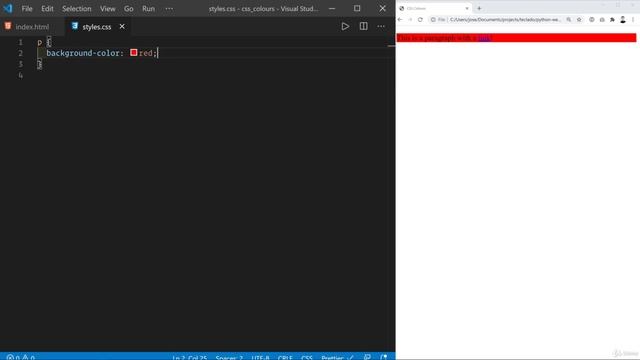The height and width of the screenshot is (360, 640).
Task: Bookmark this page with the star icon
Action: click(x=579, y=20)
